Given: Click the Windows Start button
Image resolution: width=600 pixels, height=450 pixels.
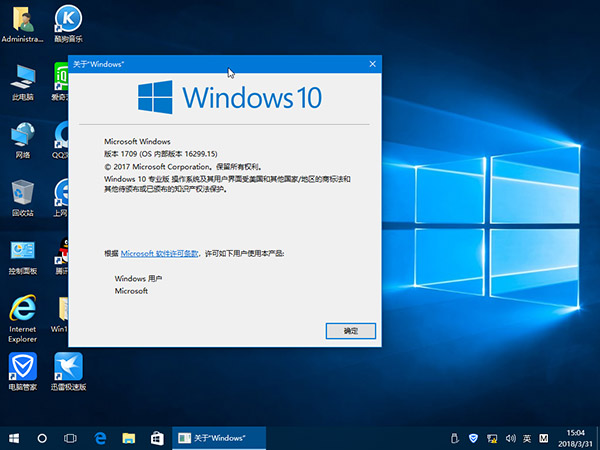Looking at the screenshot, I should tap(14, 438).
